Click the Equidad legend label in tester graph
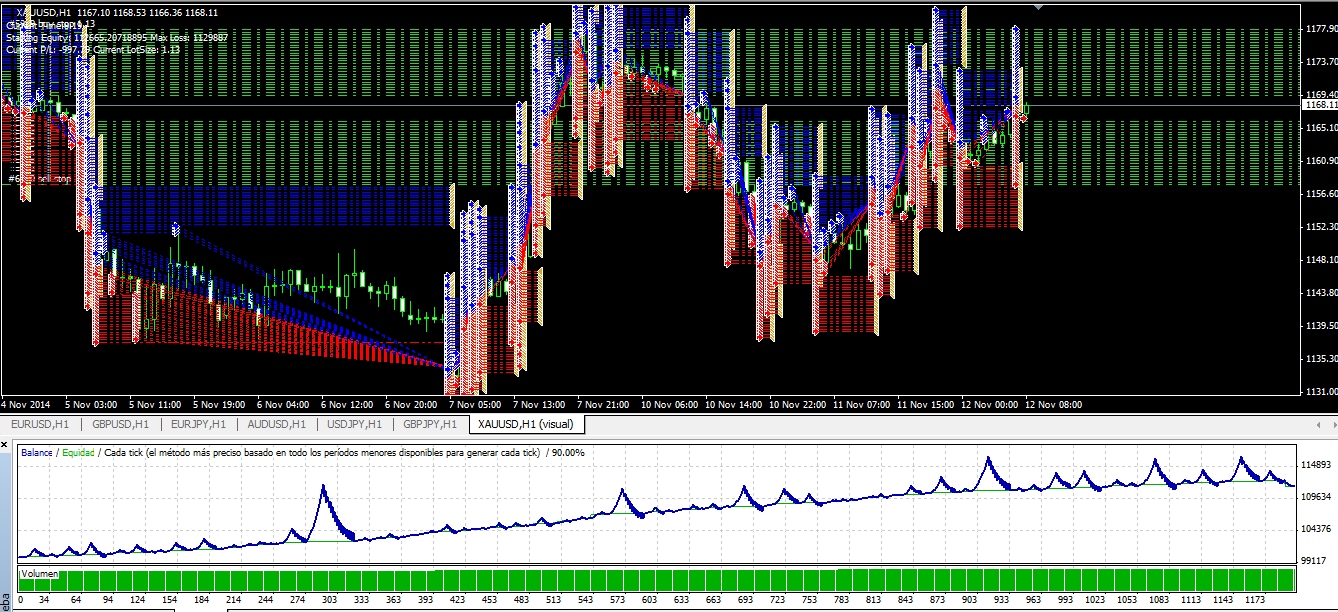This screenshot has width=1338, height=612. click(x=79, y=453)
